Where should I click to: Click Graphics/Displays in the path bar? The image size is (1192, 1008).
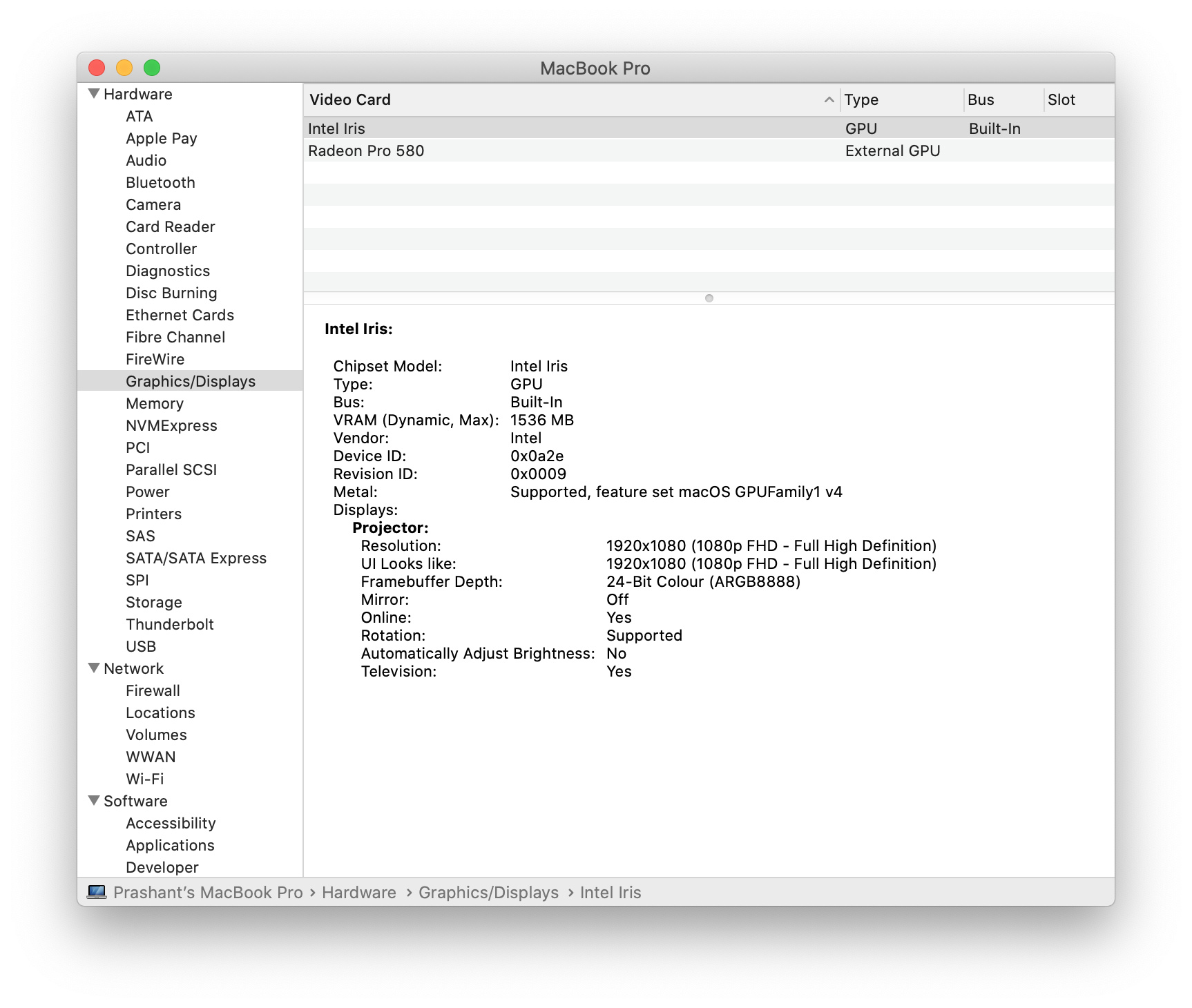click(x=488, y=892)
